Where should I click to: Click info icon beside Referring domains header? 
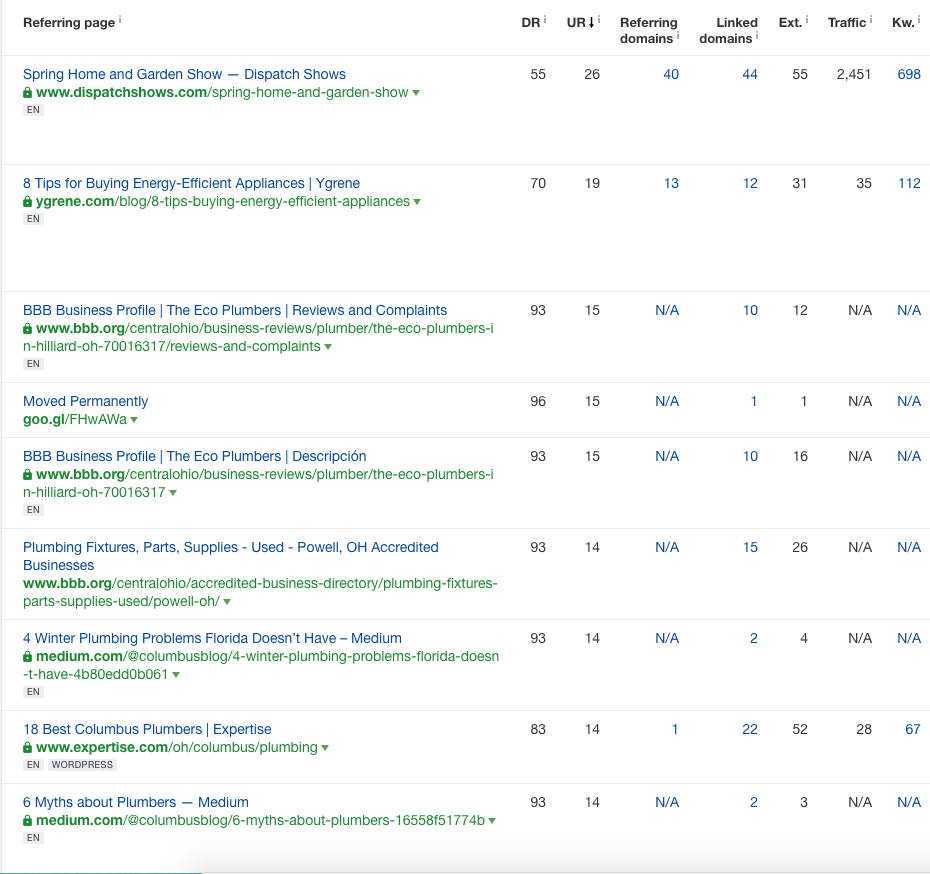(678, 36)
